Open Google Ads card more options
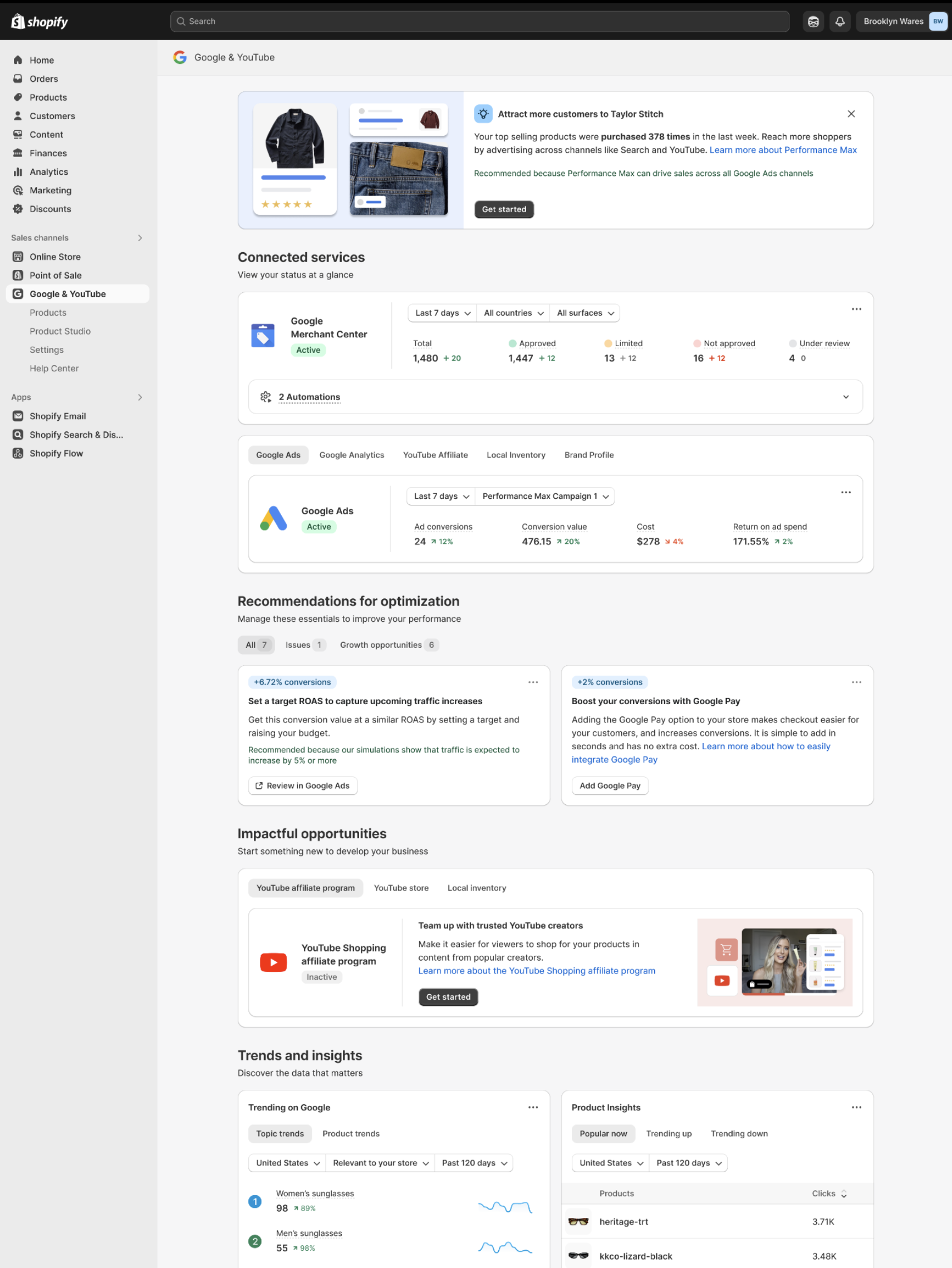The image size is (952, 1268). pyautogui.click(x=845, y=493)
